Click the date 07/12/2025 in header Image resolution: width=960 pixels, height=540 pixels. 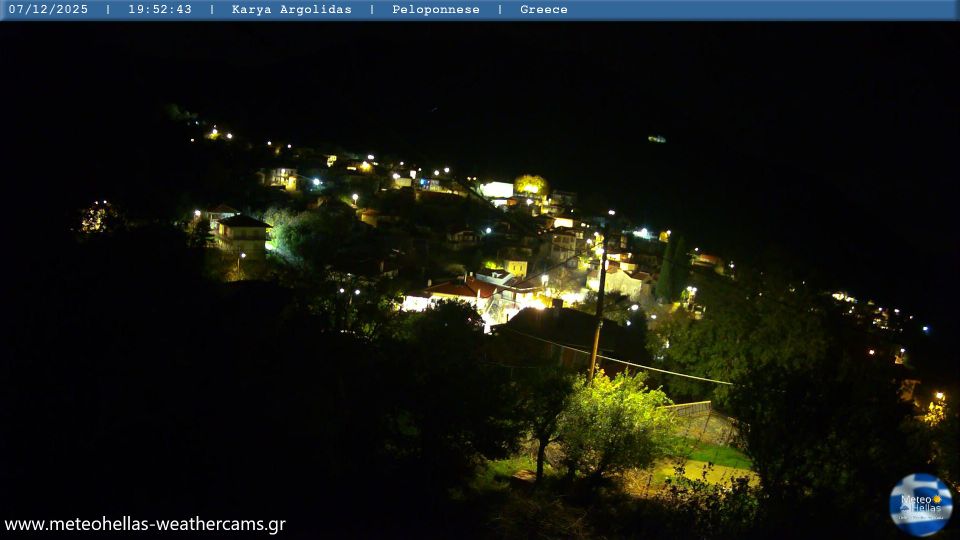point(48,10)
